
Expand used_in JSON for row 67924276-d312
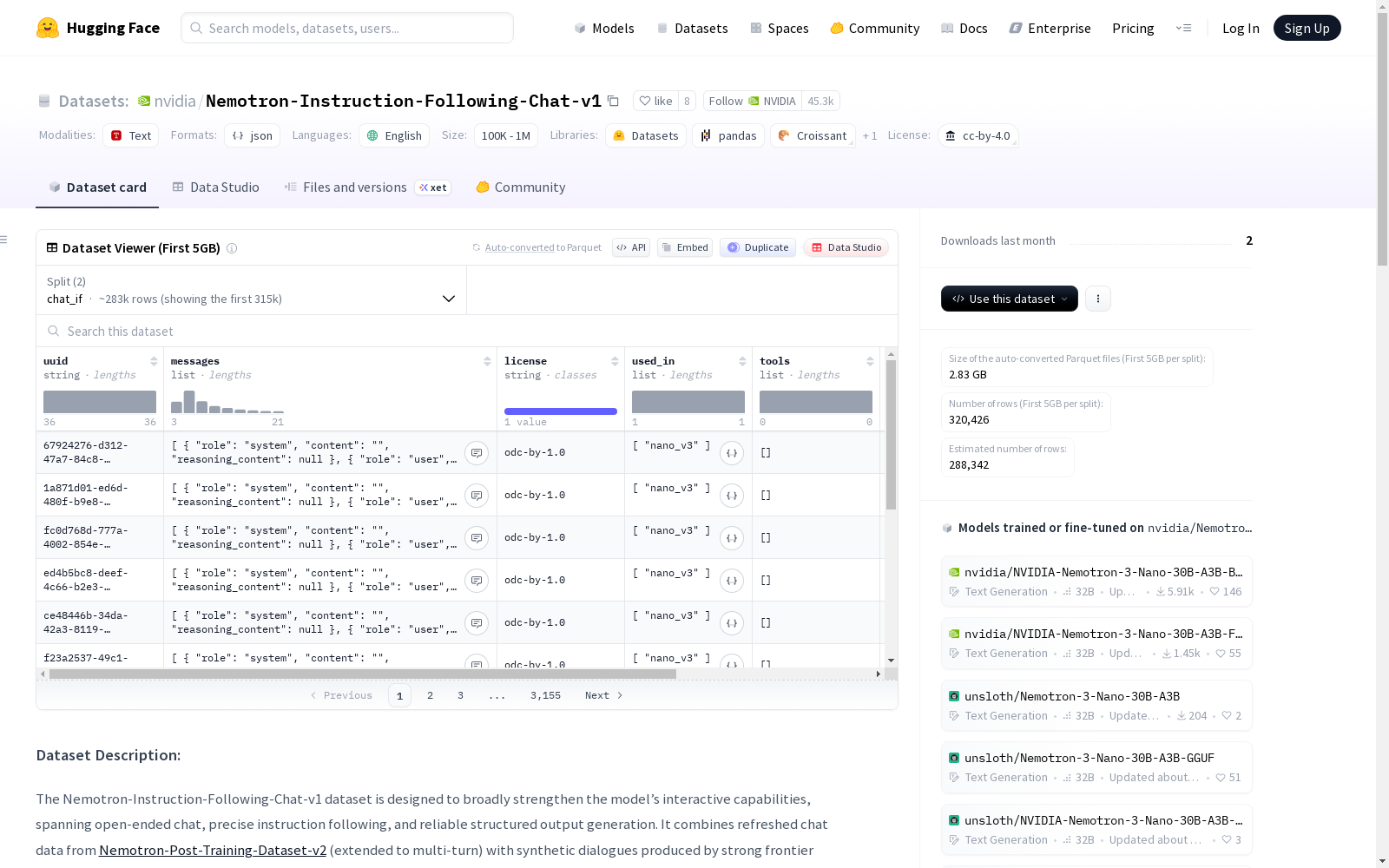click(732, 453)
